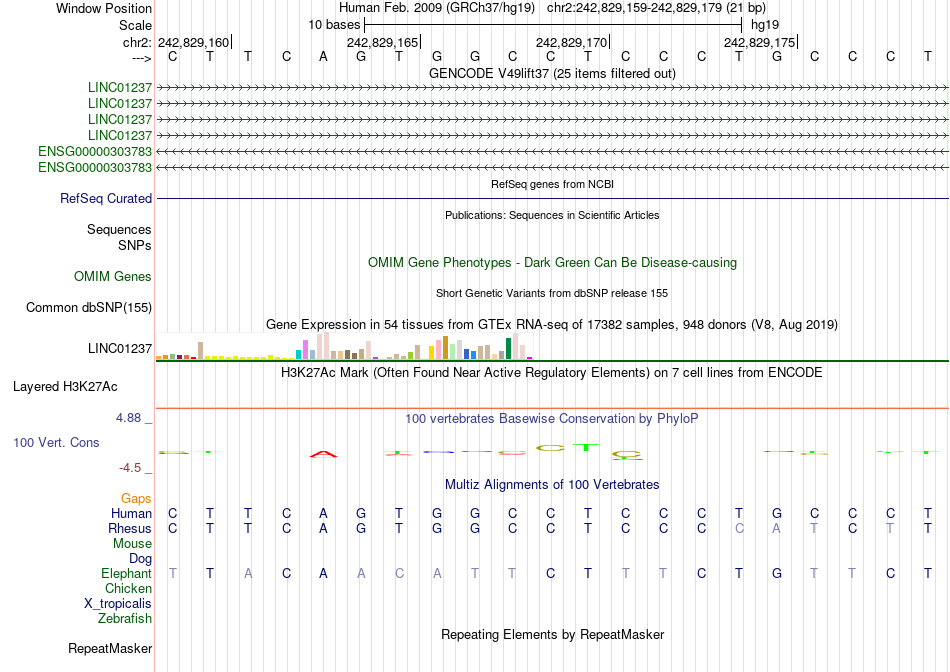Select the X_tropicalis alignment row label
950x672 pixels.
pos(118,604)
